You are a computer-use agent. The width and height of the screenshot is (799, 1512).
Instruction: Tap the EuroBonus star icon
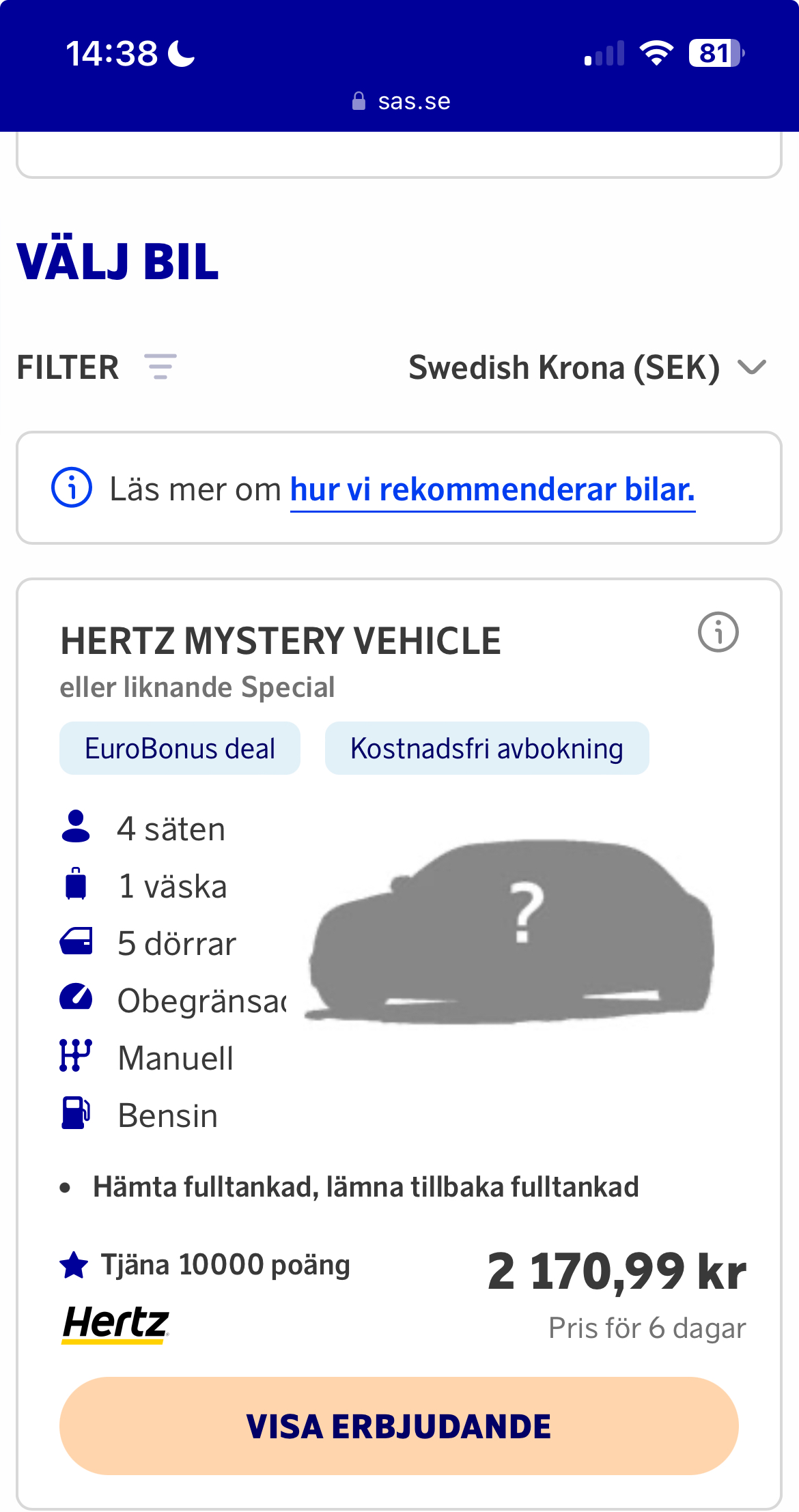pyautogui.click(x=74, y=1265)
